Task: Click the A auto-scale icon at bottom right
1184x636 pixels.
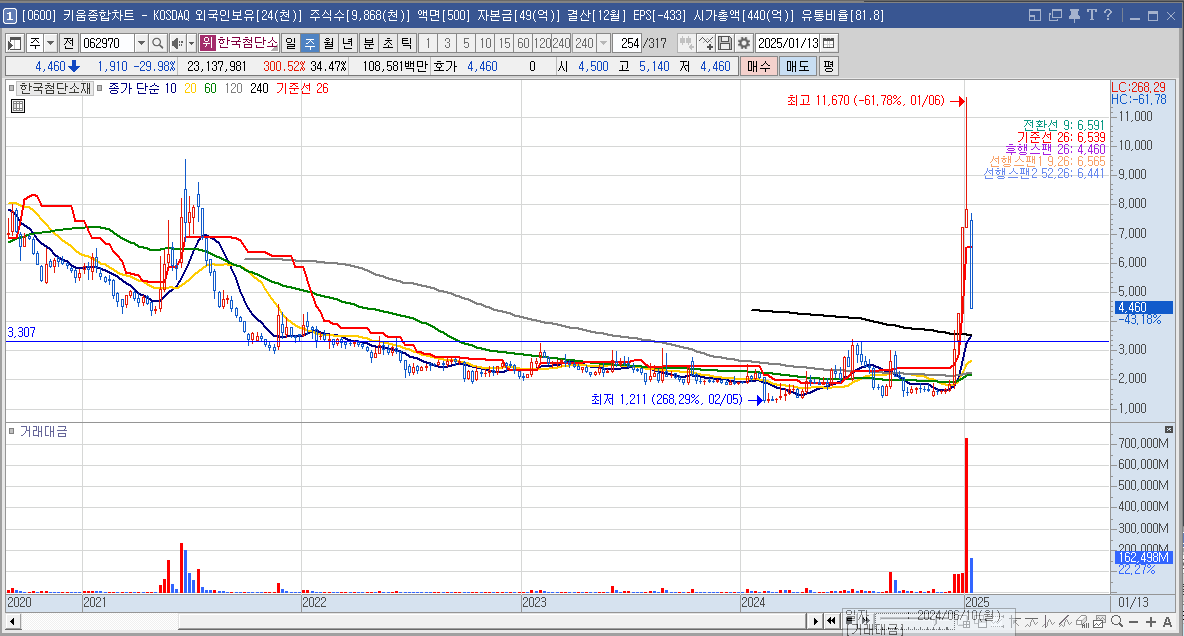Action: (x=1167, y=622)
